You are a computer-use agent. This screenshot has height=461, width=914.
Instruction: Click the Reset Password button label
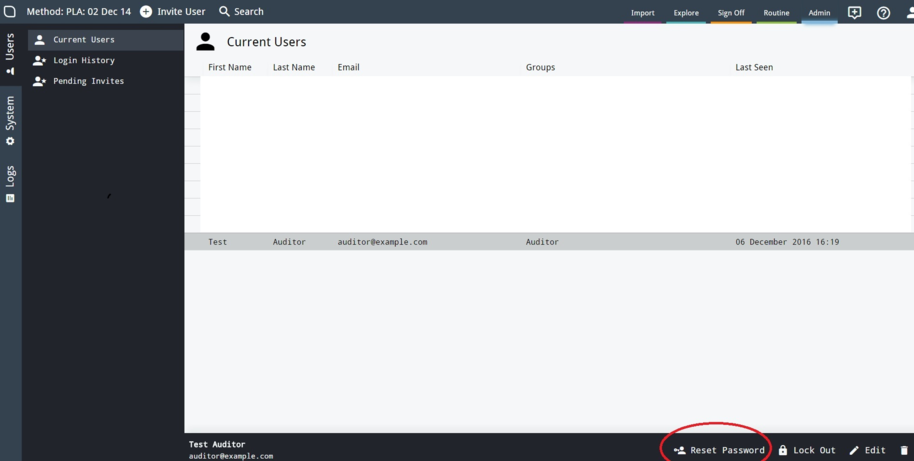(x=727, y=451)
